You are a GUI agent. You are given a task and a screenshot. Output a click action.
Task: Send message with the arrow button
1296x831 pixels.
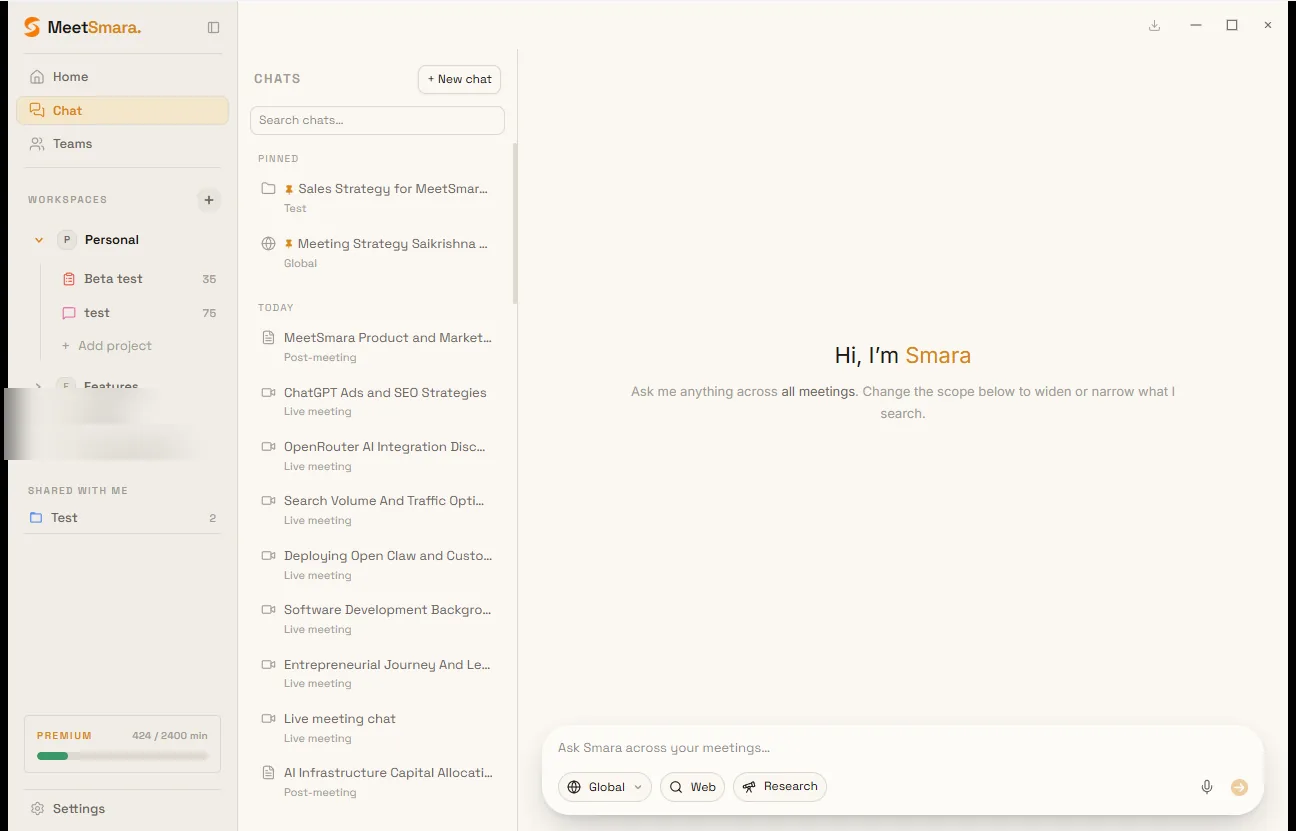[1239, 787]
